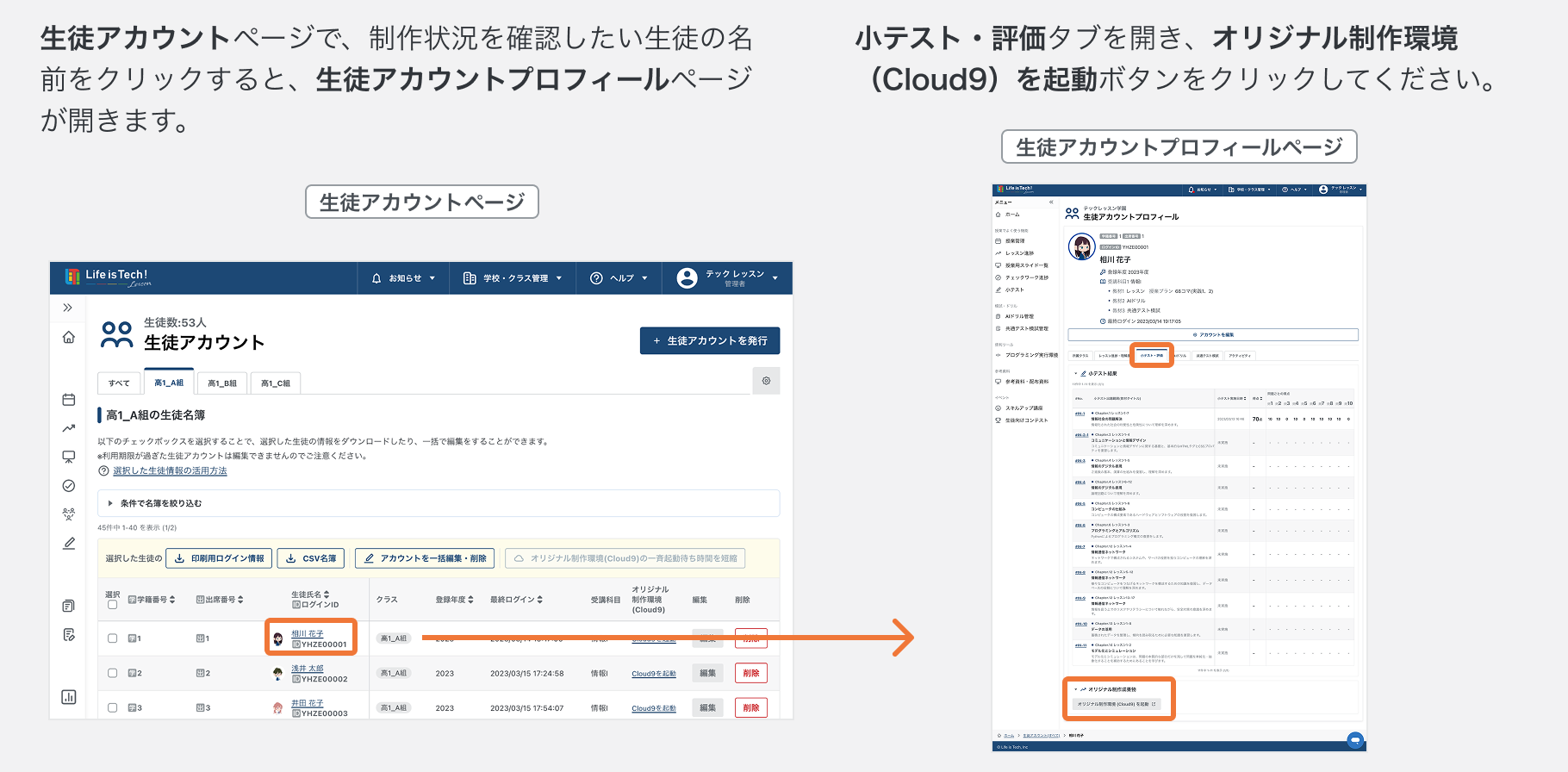Click 印刷用ログイン情報 button

(x=219, y=558)
